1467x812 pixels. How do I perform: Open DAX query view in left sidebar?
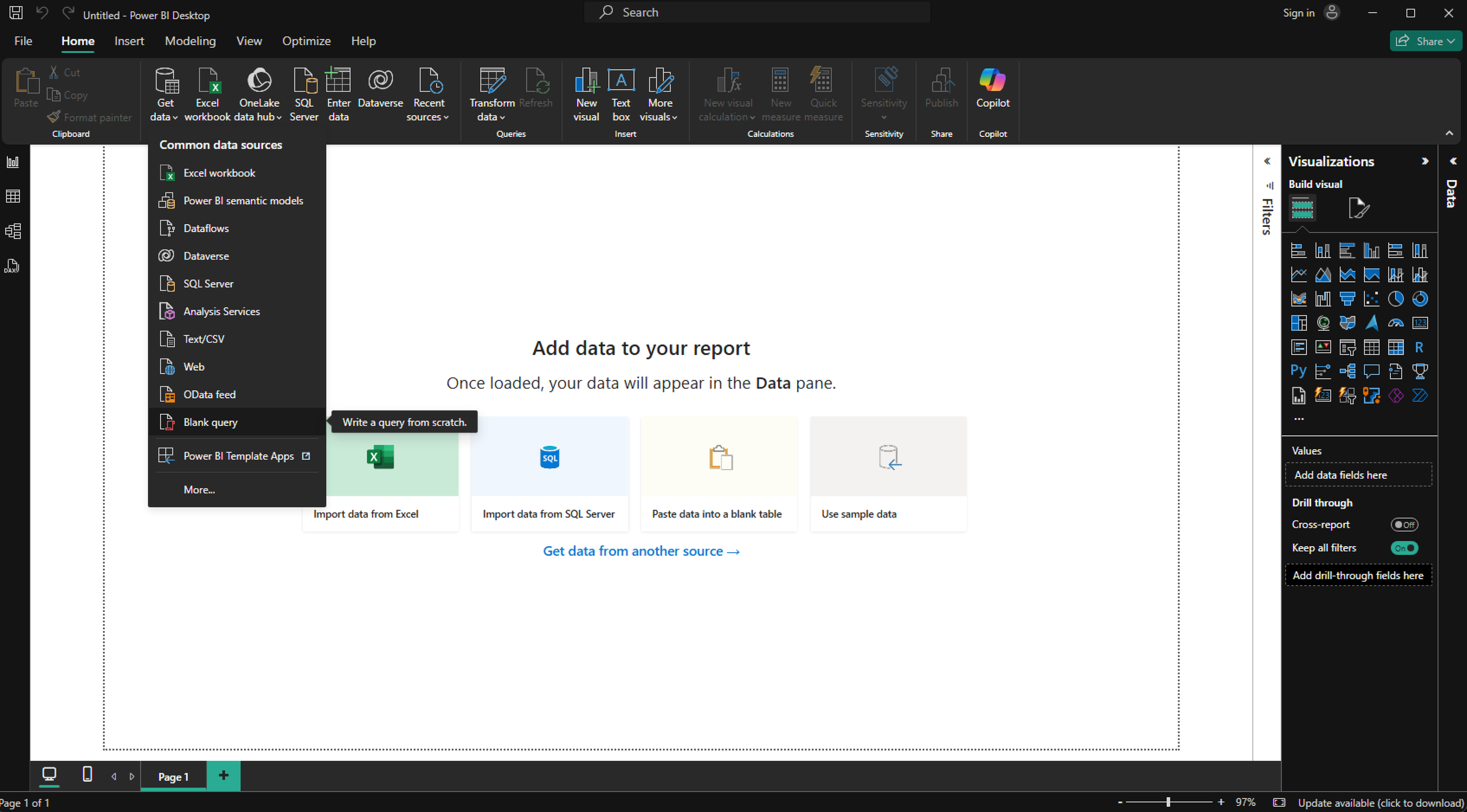point(13,266)
